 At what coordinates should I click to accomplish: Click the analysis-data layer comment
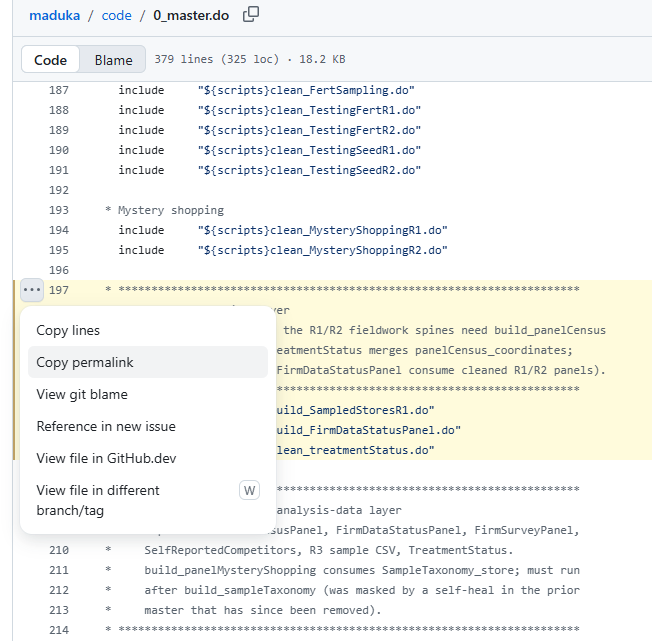pos(339,510)
